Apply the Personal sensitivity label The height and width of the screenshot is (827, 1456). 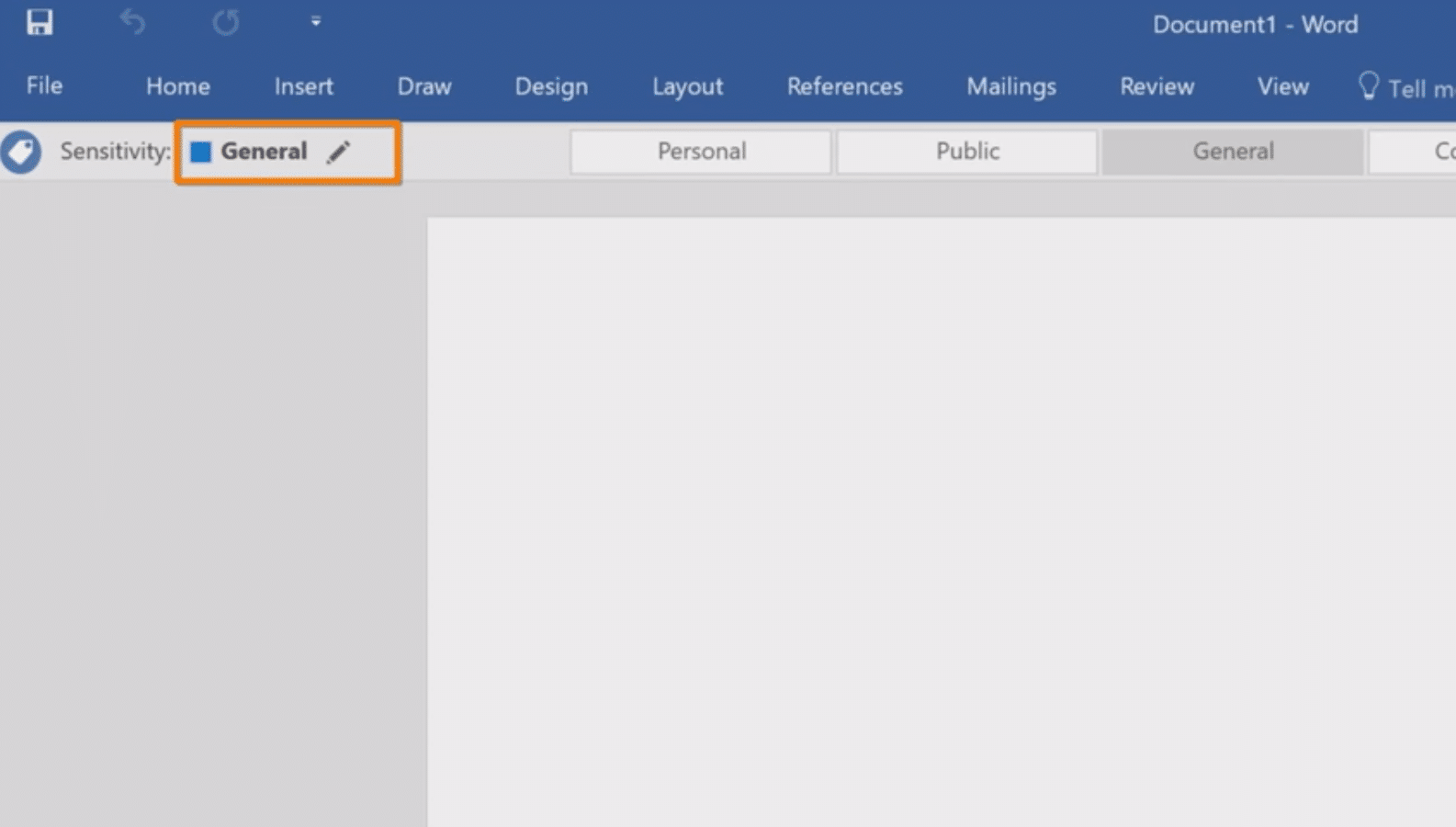click(701, 152)
